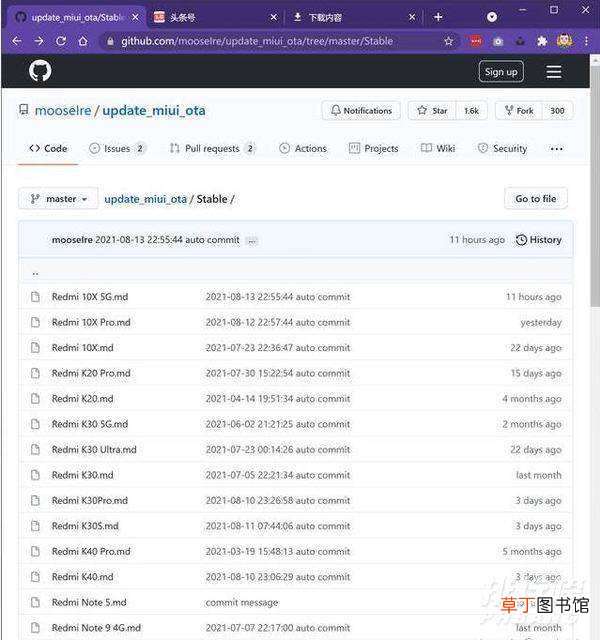Switch to the 头条号 tab
600x640 pixels.
coord(213,17)
